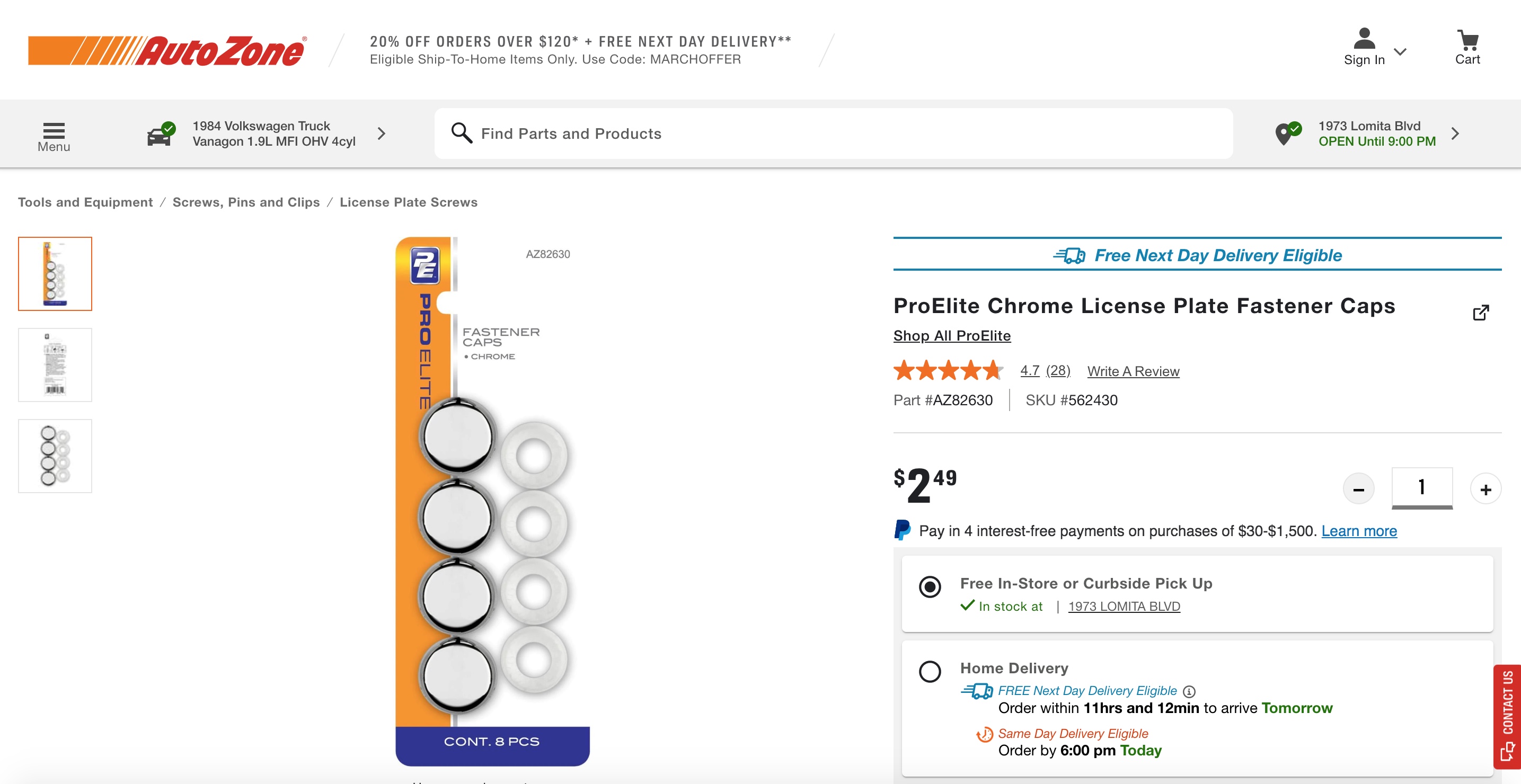Image resolution: width=1521 pixels, height=784 pixels.
Task: Expand the 1973 Lomita Blvd store chevron
Action: point(1455,133)
